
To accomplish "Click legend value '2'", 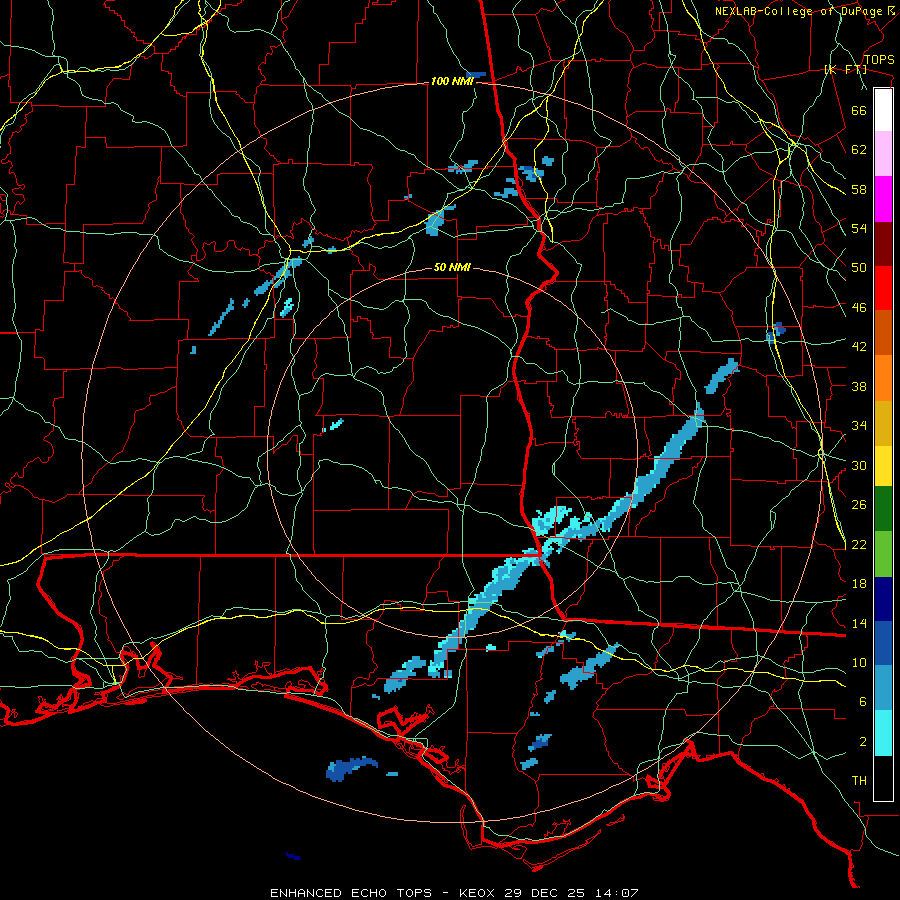I will [x=863, y=742].
